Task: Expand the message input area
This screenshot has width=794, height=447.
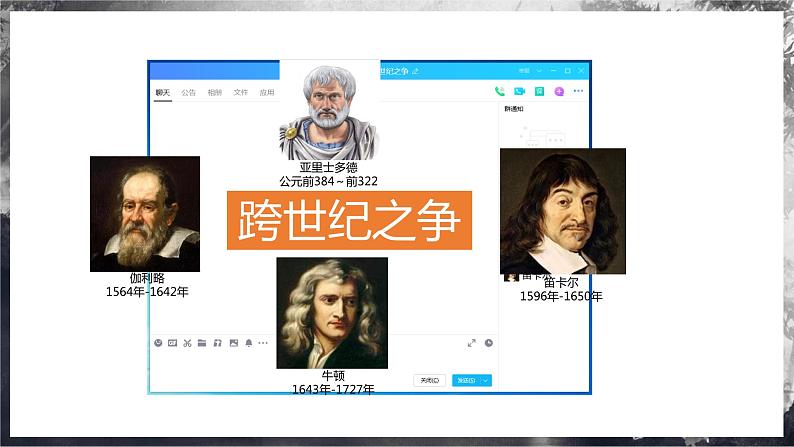Action: pos(471,343)
